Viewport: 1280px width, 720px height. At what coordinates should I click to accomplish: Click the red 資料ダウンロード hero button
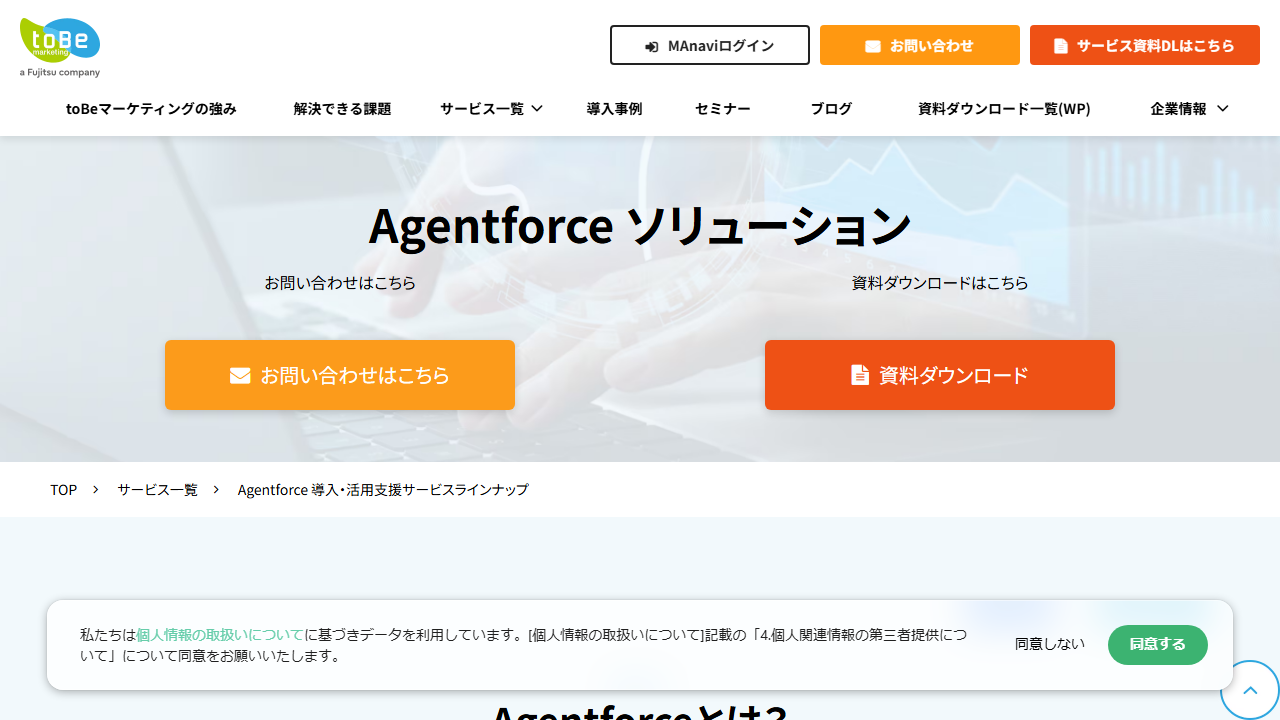pyautogui.click(x=940, y=375)
